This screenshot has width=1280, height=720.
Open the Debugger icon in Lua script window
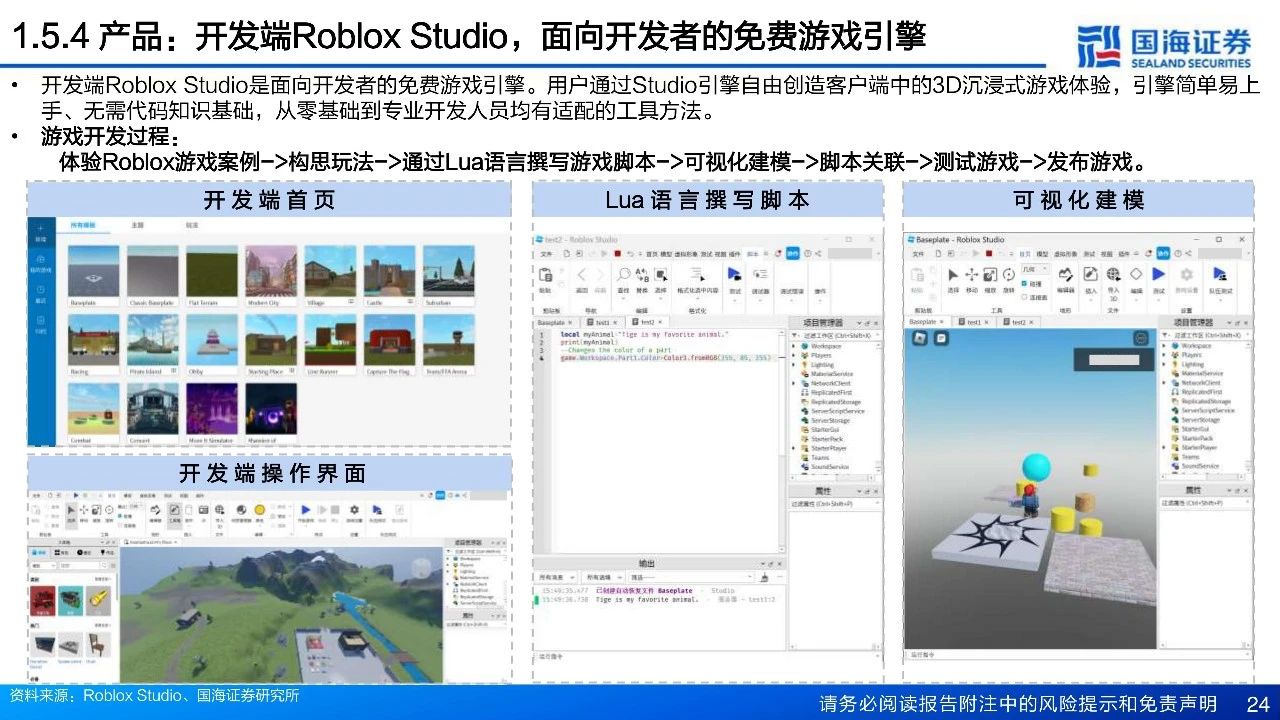760,274
